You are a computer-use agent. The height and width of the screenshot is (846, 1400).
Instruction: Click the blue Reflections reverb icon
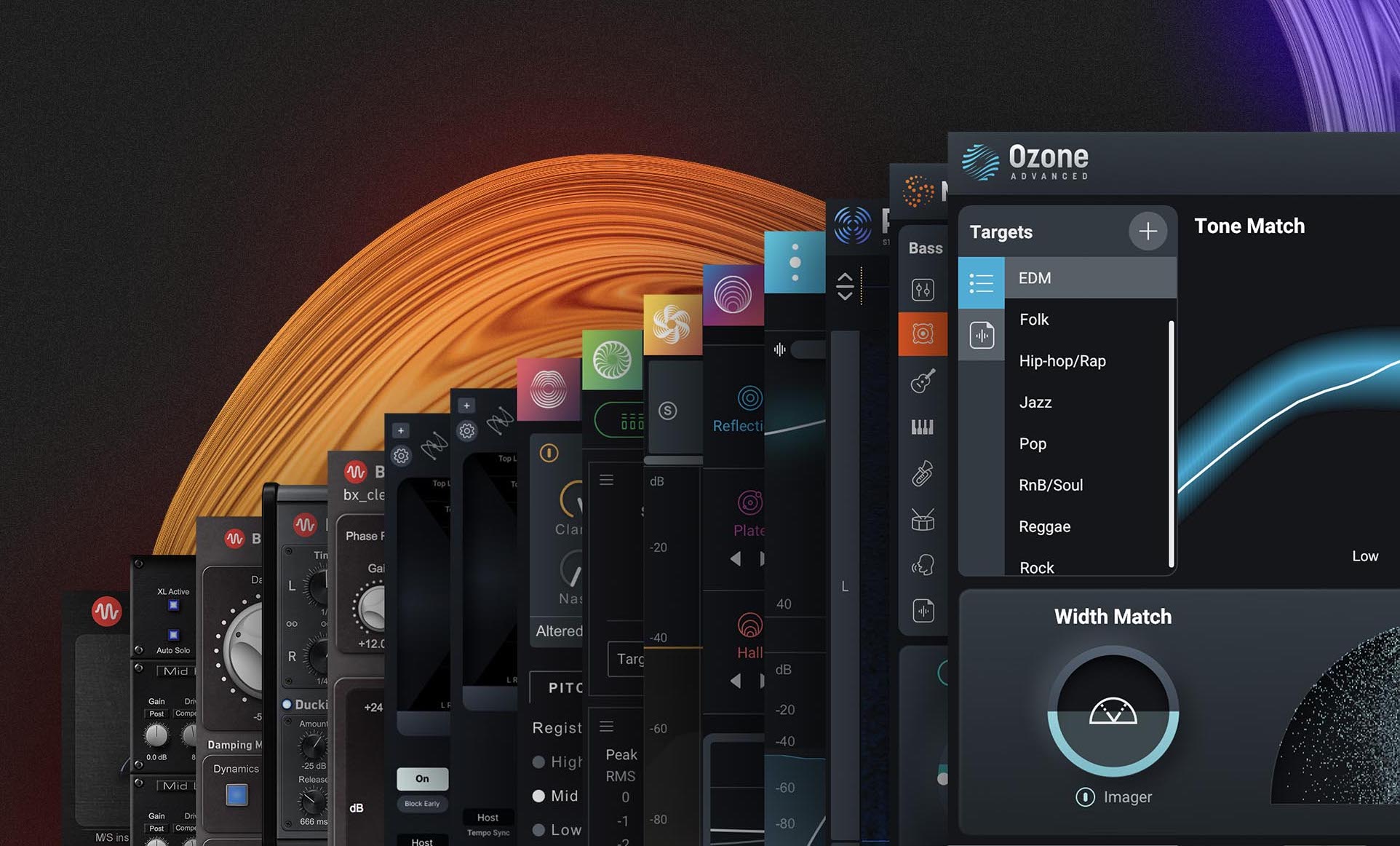click(x=749, y=398)
